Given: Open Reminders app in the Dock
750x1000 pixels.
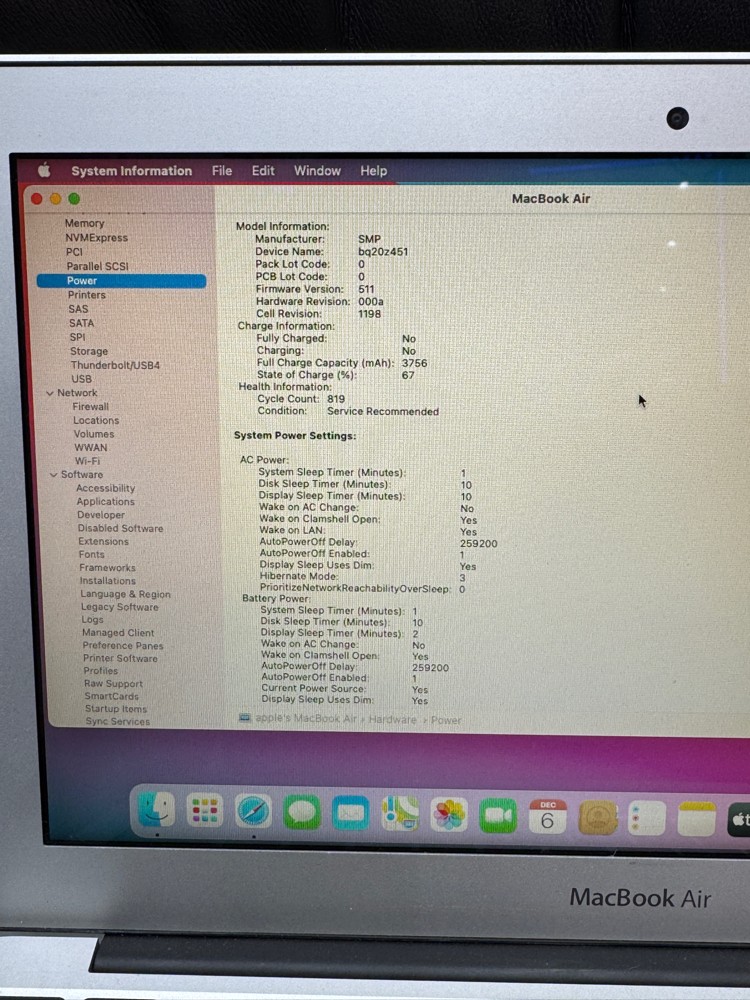Looking at the screenshot, I should 647,818.
